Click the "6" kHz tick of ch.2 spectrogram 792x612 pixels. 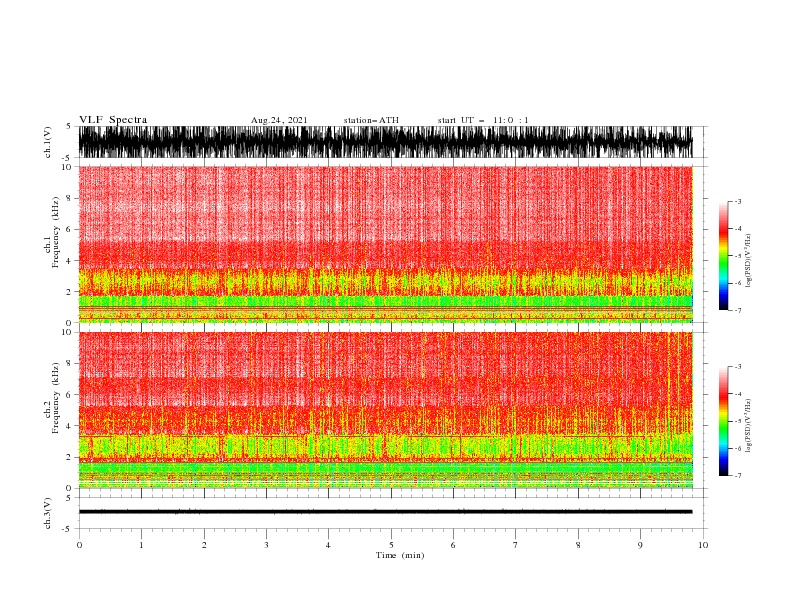(69, 395)
